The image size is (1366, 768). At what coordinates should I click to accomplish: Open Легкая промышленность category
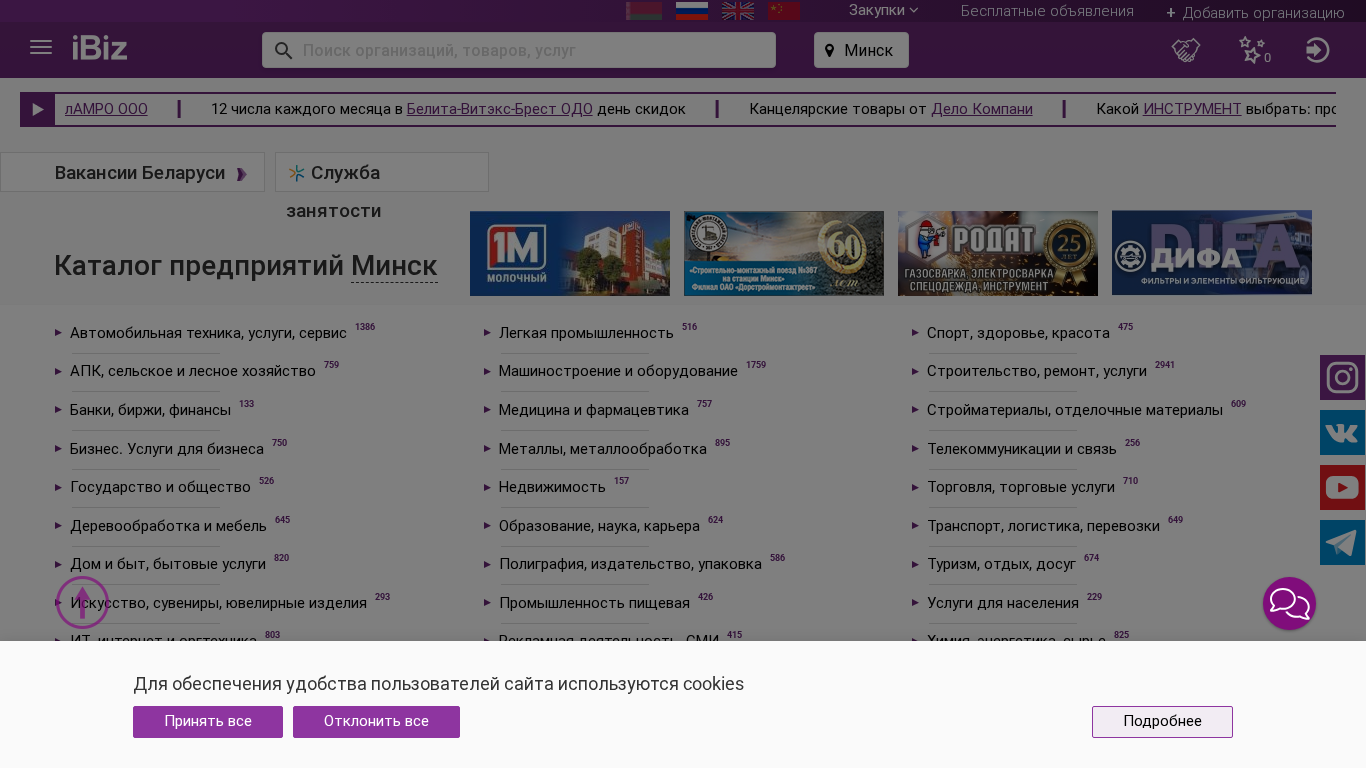pyautogui.click(x=586, y=333)
